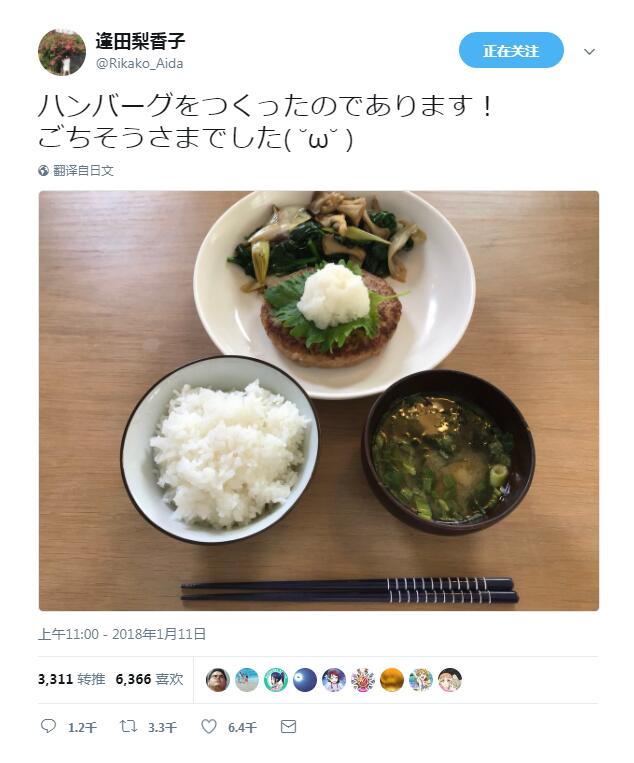The image size is (634, 763).
Task: Click the globe translate icon
Action: (x=43, y=170)
